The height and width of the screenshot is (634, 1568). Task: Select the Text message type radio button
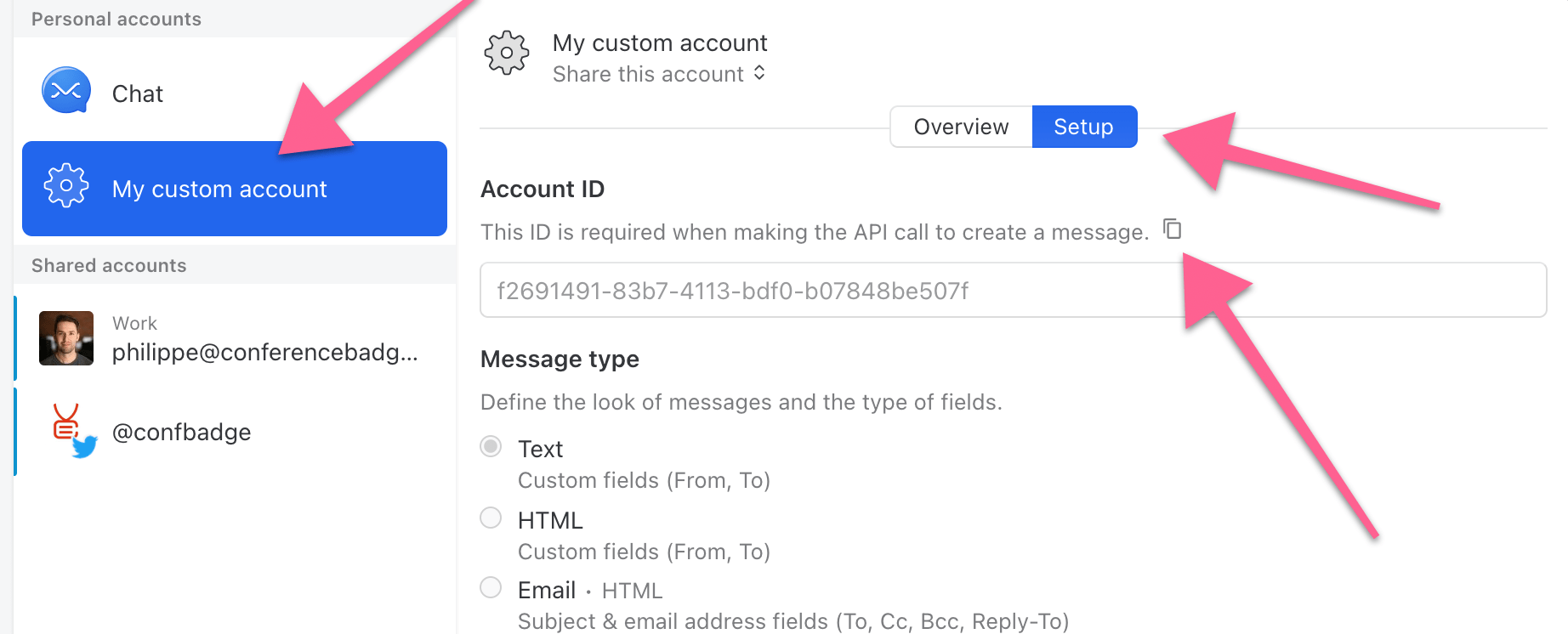tap(491, 446)
